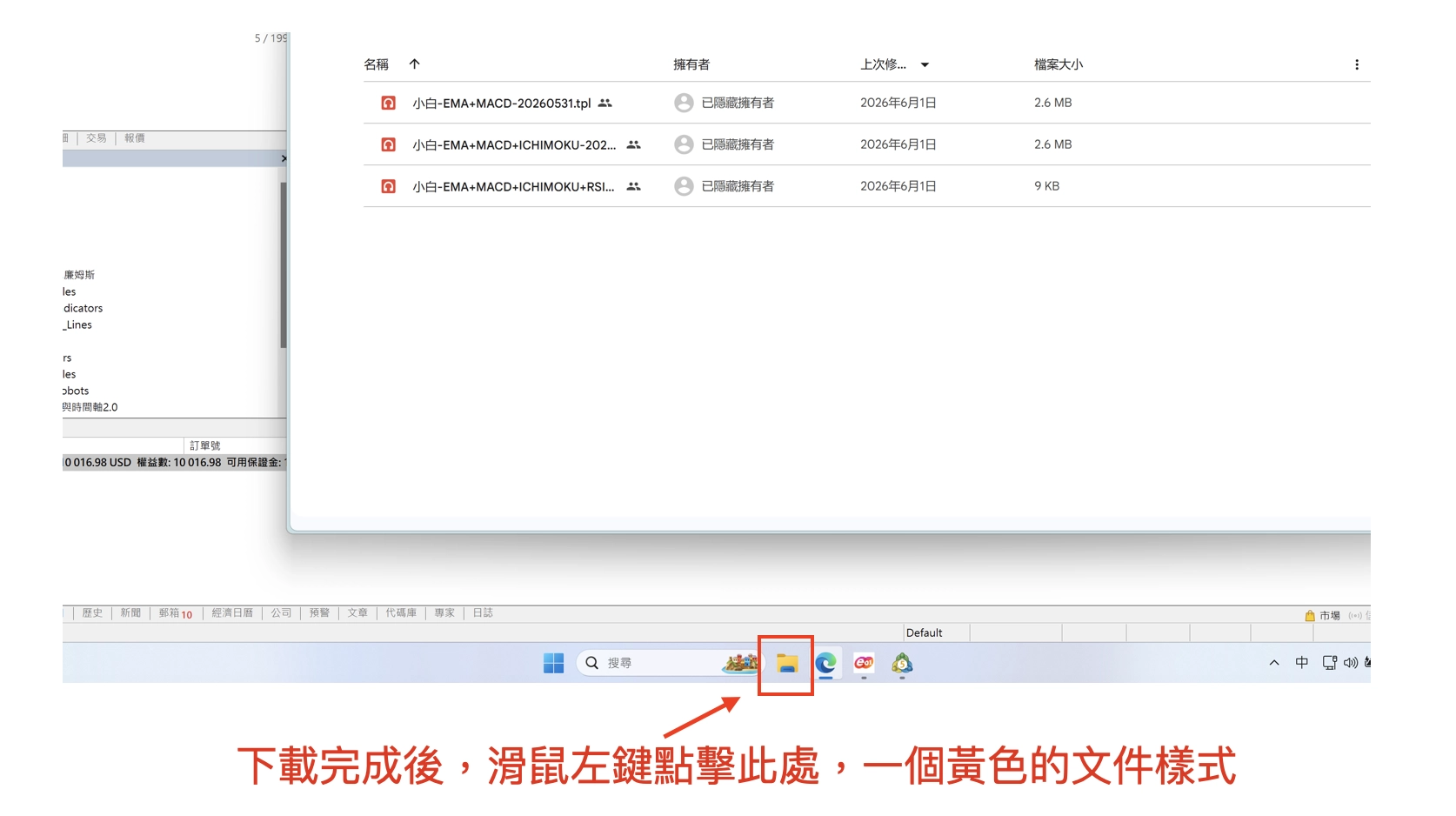
Task: Click file icon of ICHIMOKU+RSI... row
Action: click(x=389, y=186)
